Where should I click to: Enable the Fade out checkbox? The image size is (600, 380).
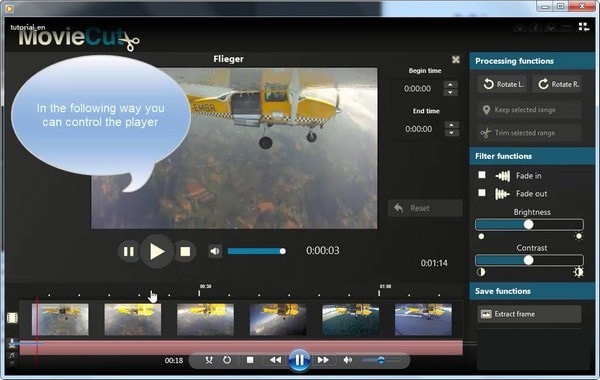coord(482,192)
